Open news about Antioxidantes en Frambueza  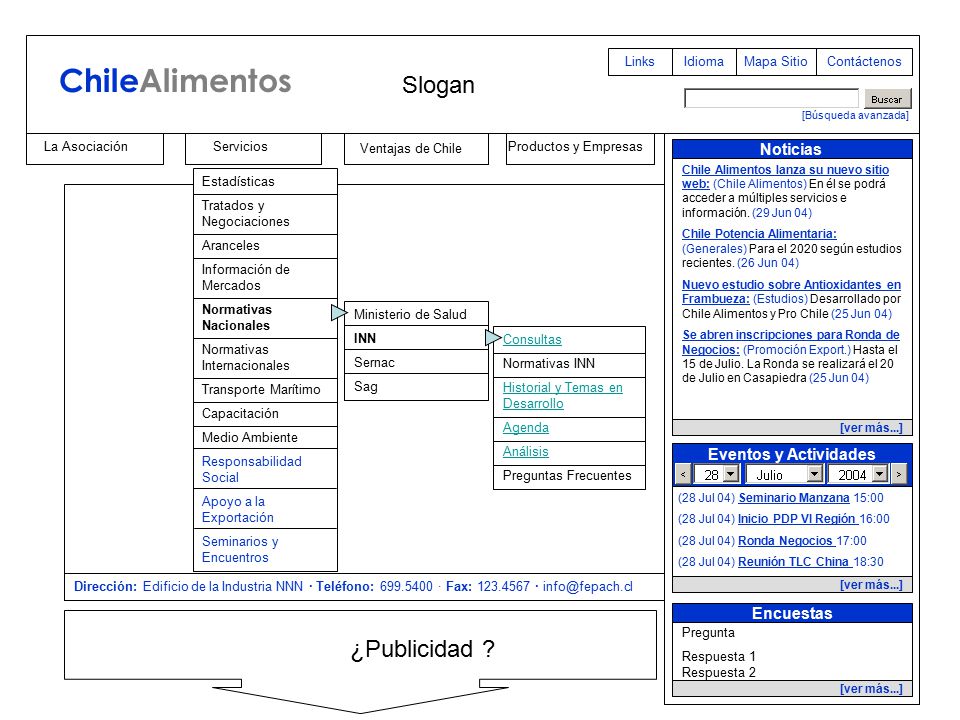click(x=791, y=291)
